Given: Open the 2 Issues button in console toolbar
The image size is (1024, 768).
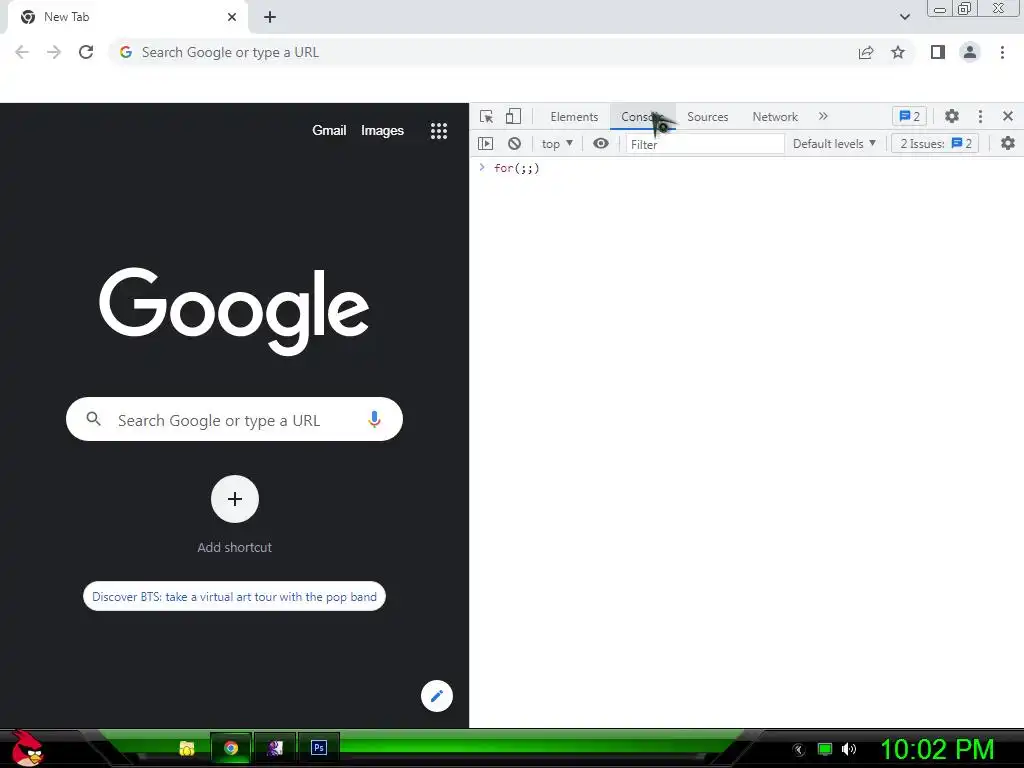Looking at the screenshot, I should [x=935, y=144].
